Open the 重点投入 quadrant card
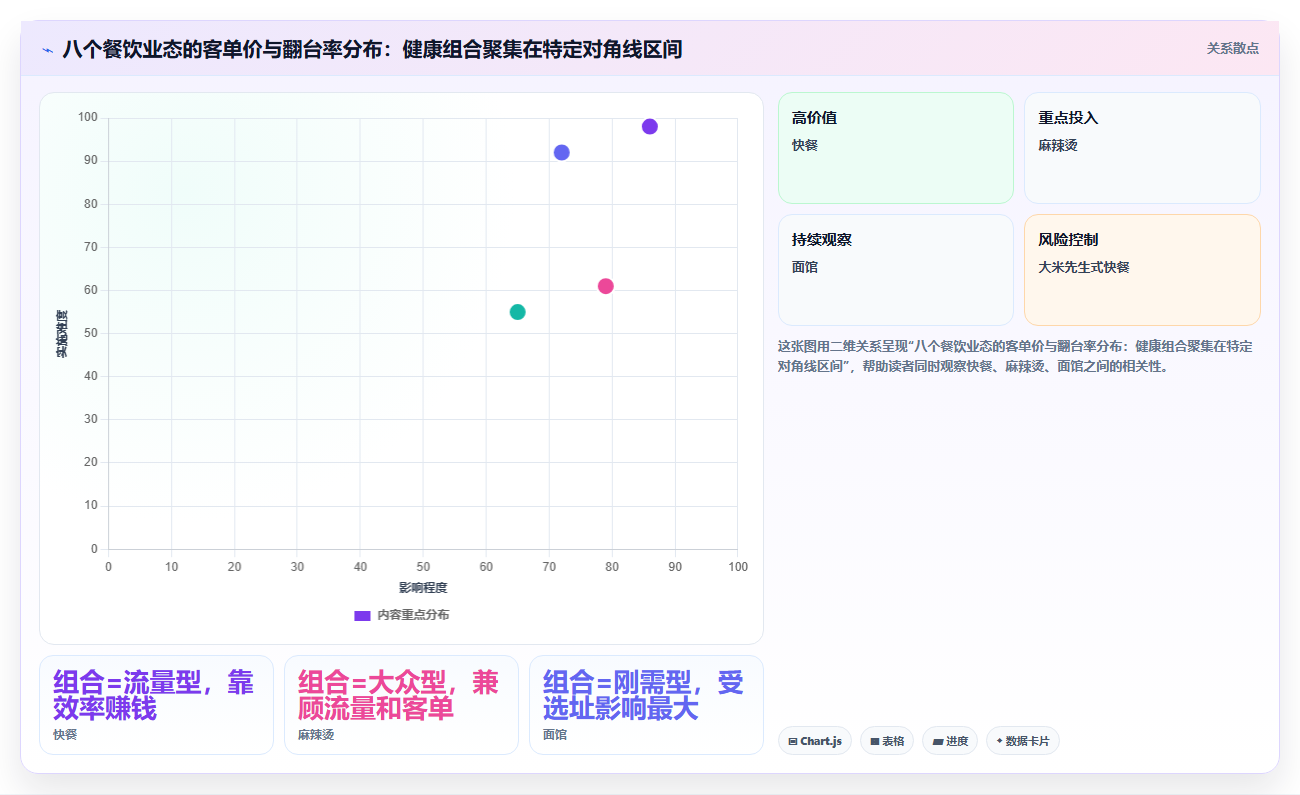Viewport: 1300px width, 795px height. coord(1142,148)
